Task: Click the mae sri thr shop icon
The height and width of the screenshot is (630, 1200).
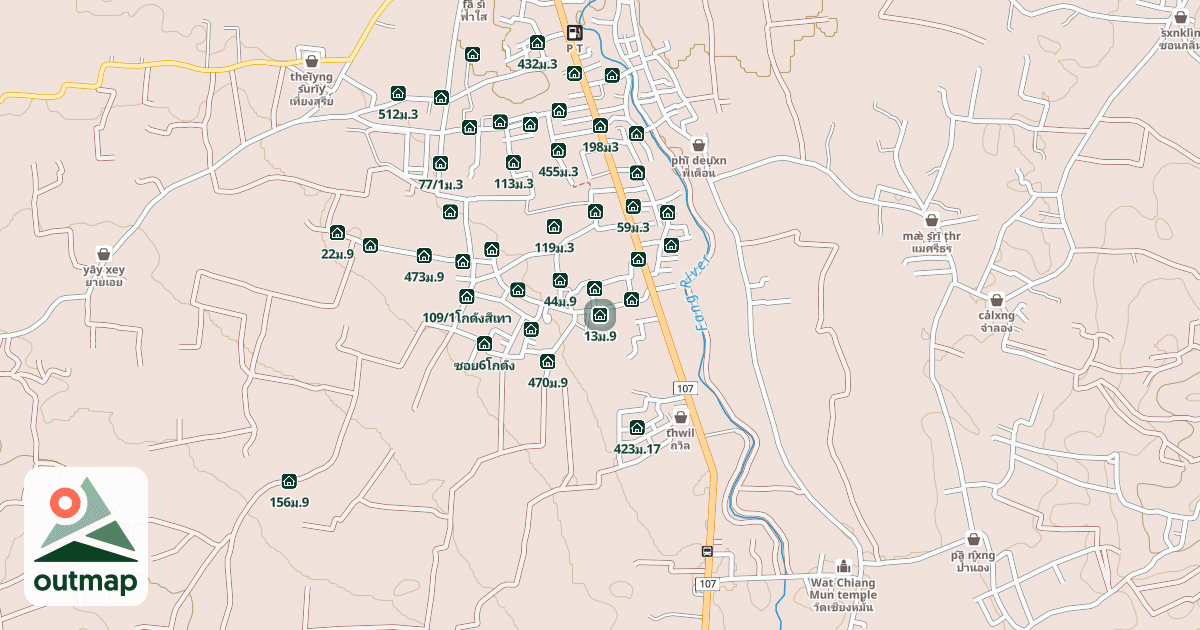Action: tap(931, 220)
